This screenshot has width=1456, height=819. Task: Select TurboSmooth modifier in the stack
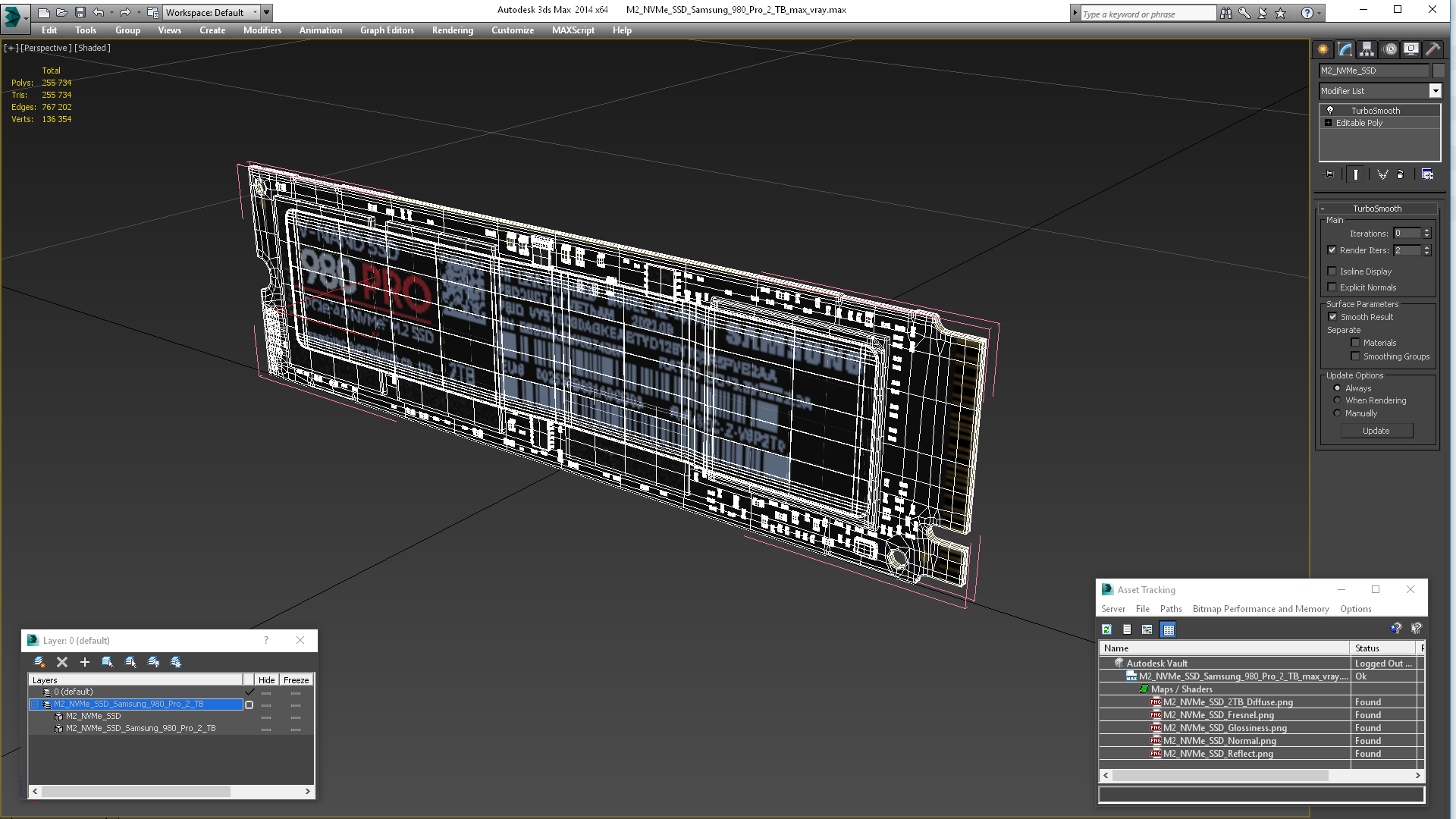coord(1376,111)
